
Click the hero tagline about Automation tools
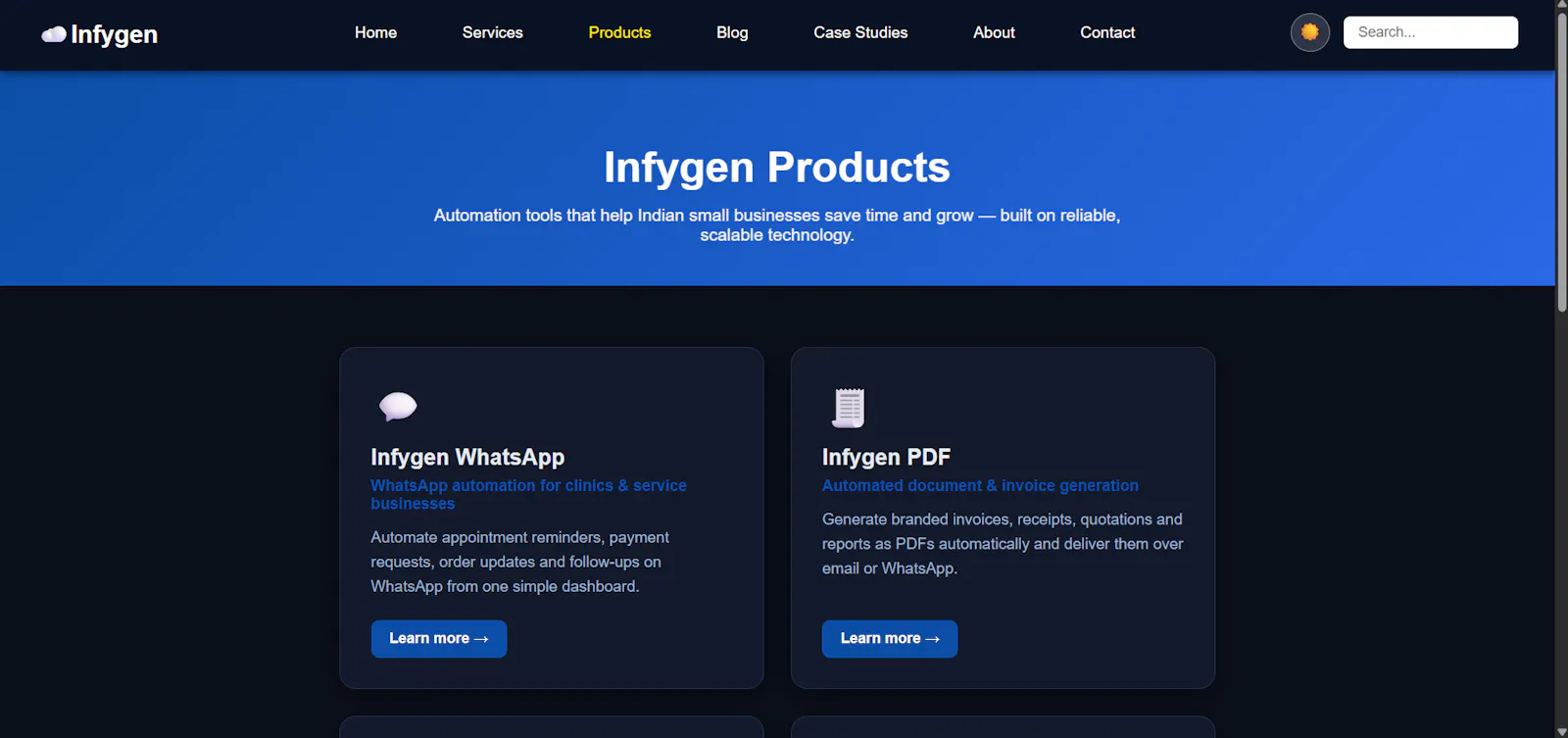click(777, 225)
